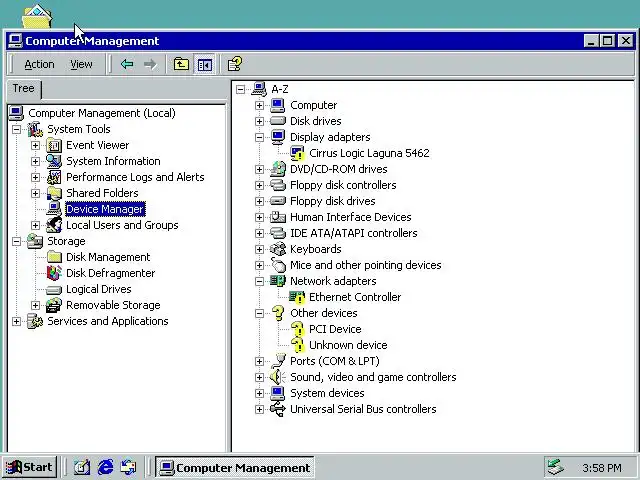
Task: Click the Start button
Action: pos(29,467)
